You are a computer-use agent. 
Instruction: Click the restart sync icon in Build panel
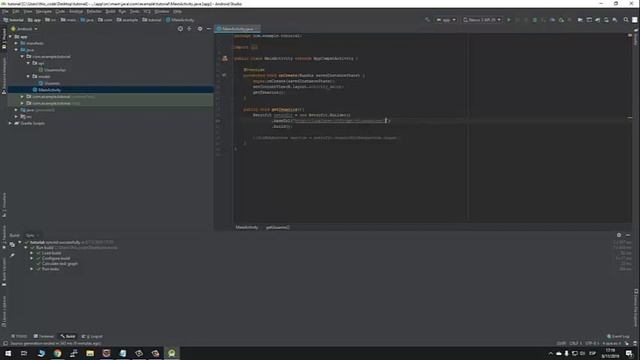(12, 244)
